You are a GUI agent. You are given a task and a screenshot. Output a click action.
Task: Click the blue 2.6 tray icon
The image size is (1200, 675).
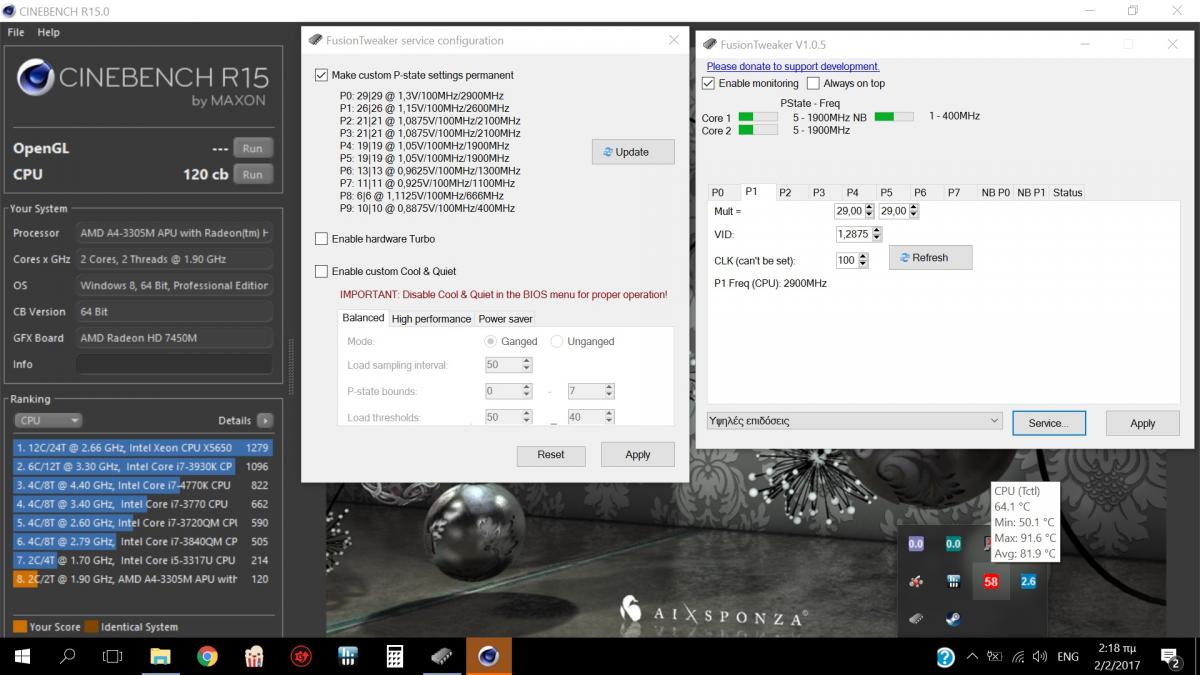click(x=1028, y=581)
